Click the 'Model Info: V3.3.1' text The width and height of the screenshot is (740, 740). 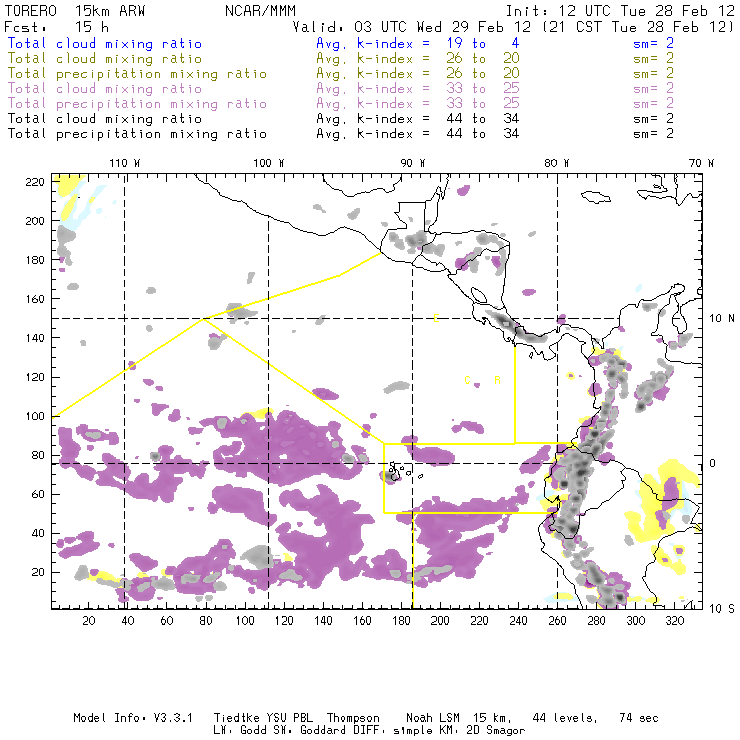[133, 718]
